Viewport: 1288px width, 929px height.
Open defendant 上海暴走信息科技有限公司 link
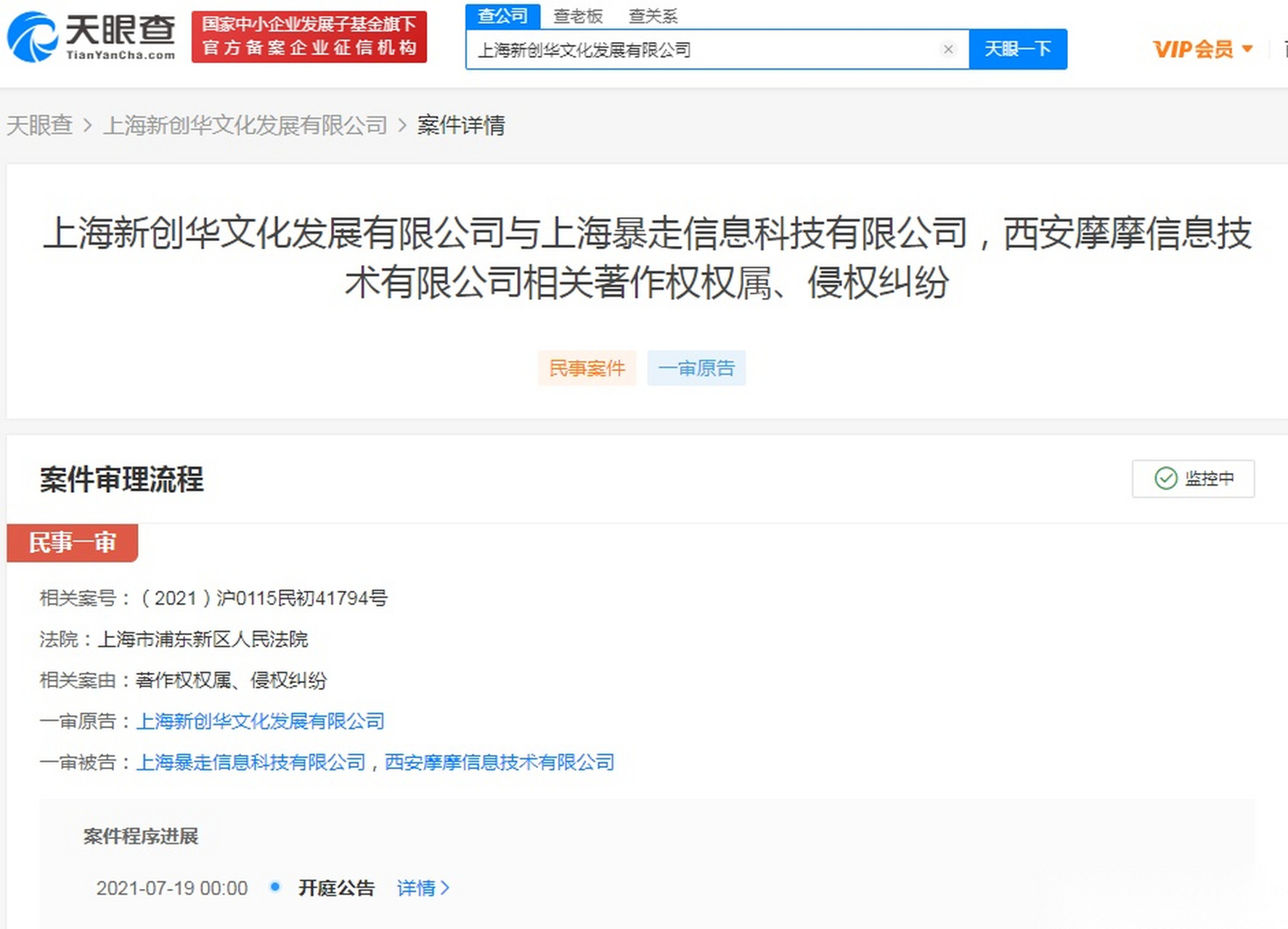click(251, 762)
